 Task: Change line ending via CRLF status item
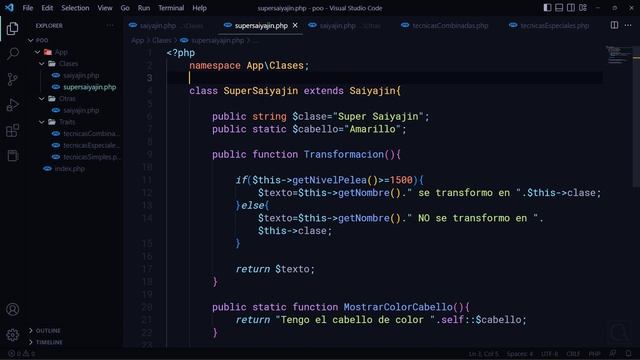(x=573, y=353)
